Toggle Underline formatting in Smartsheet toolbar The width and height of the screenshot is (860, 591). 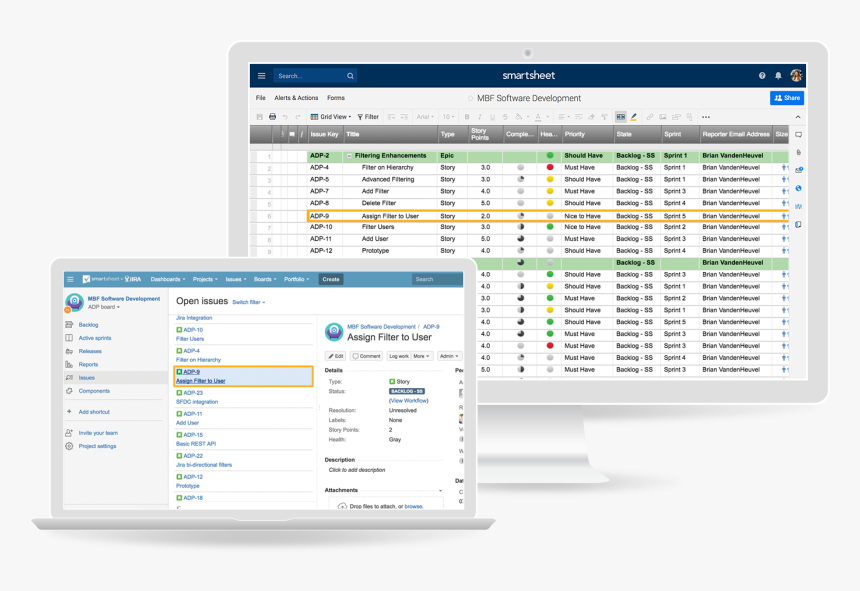click(492, 117)
